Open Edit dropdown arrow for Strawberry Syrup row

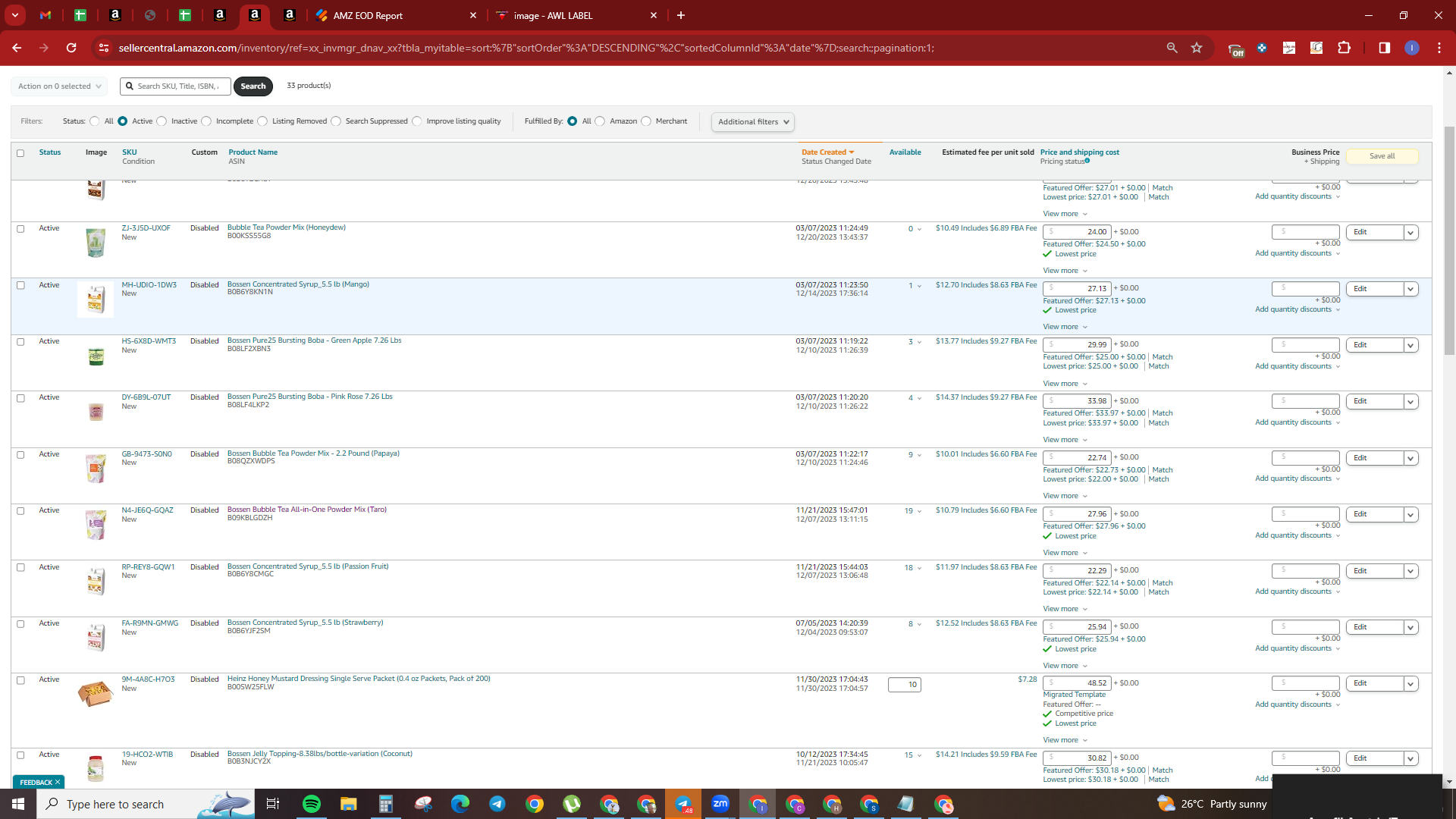[1410, 627]
